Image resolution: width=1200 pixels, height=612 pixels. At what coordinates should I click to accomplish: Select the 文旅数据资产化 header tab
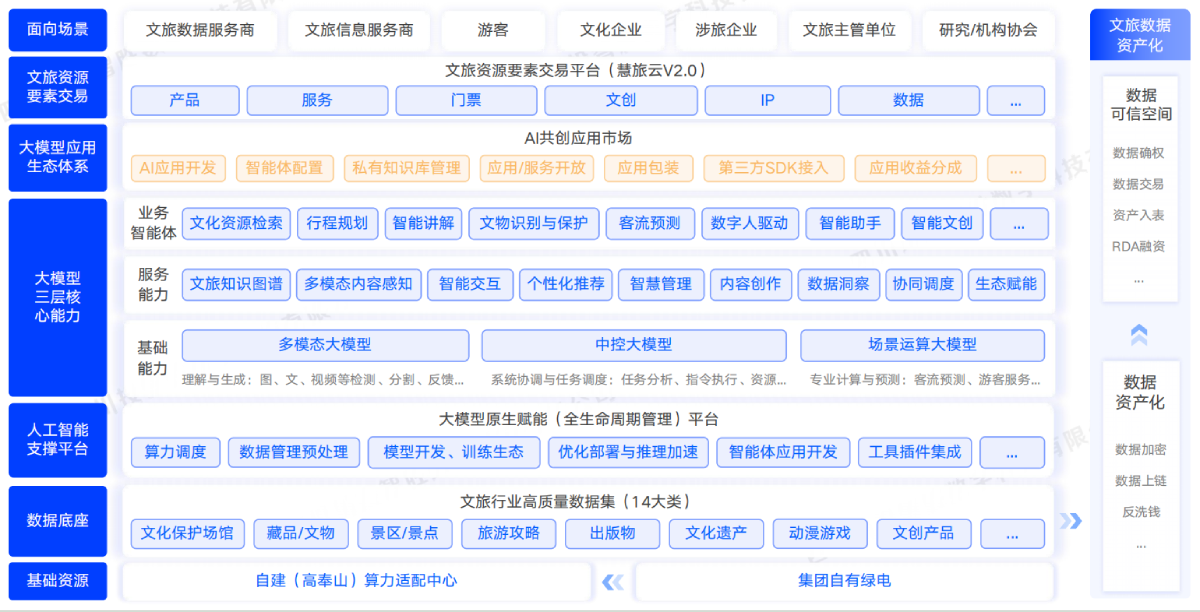pos(1139,35)
